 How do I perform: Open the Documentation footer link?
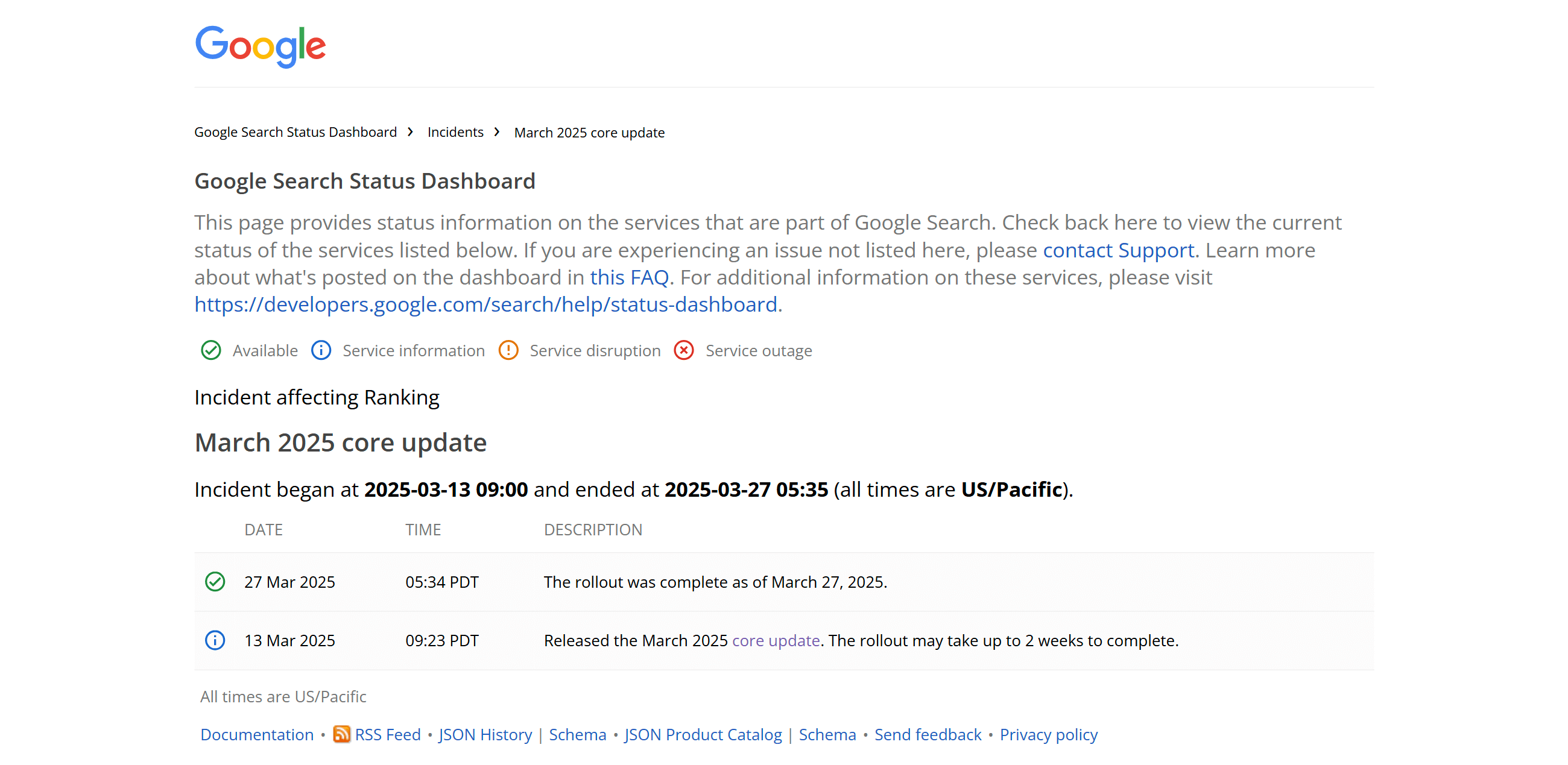coord(257,735)
